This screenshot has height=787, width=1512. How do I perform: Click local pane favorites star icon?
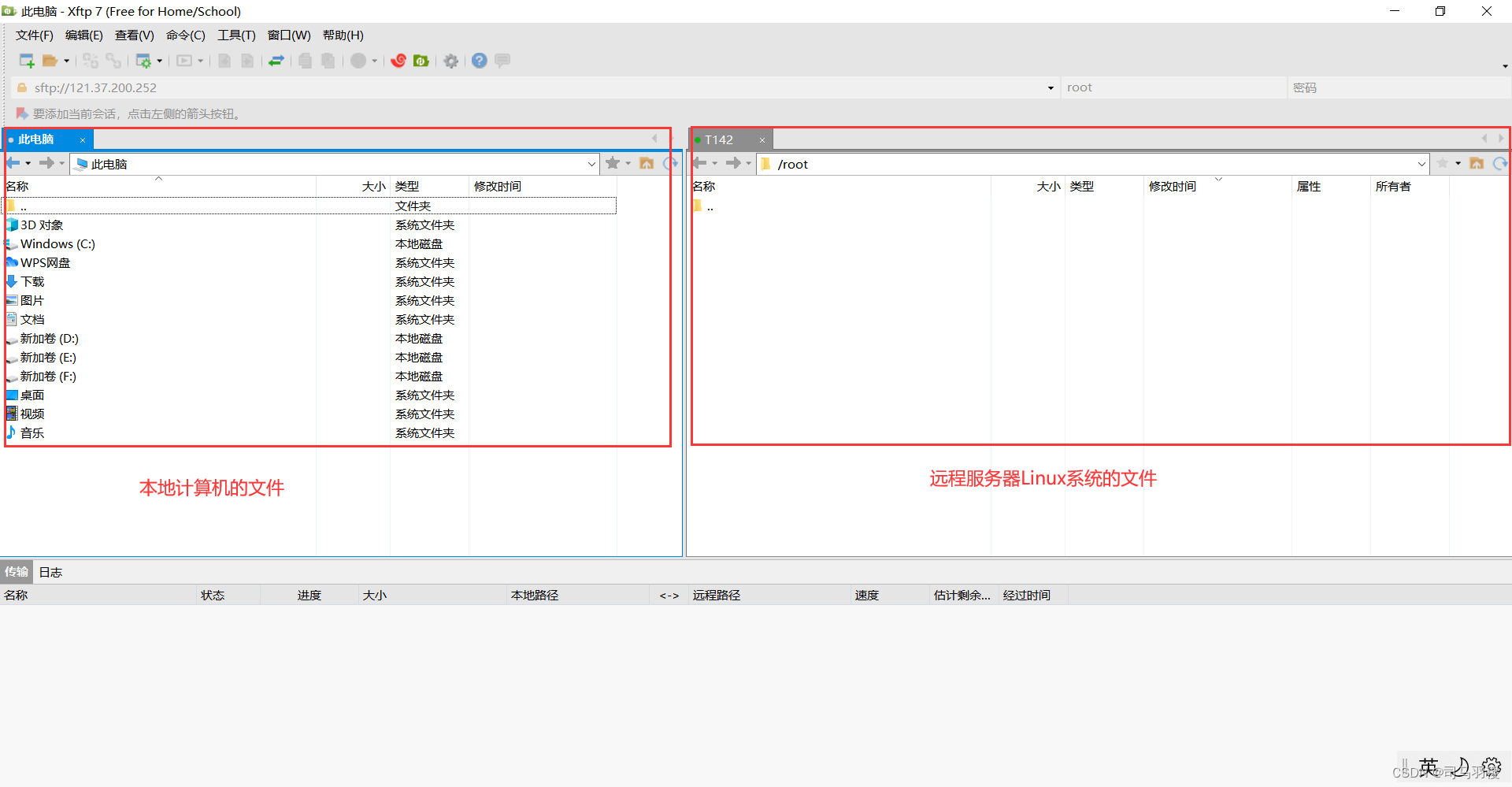[x=613, y=163]
